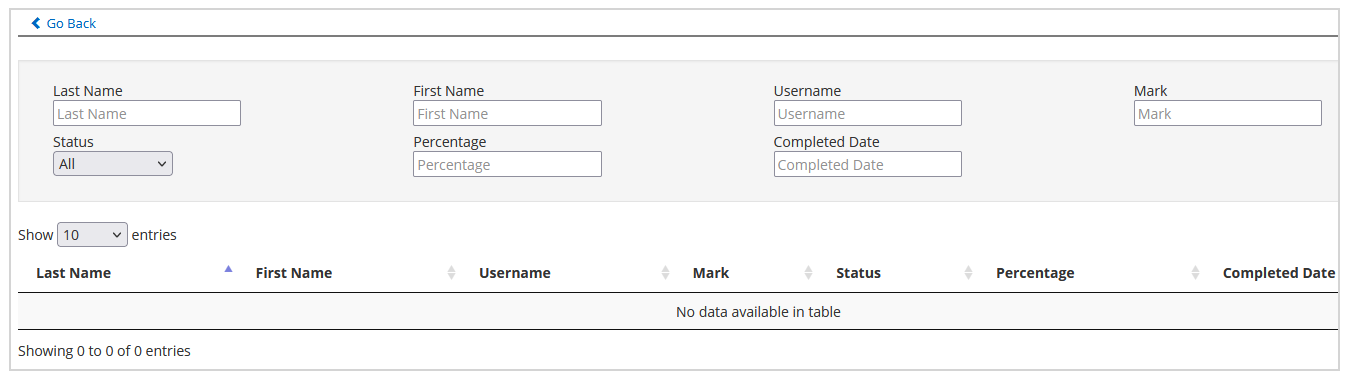The height and width of the screenshot is (380, 1350).
Task: Sort table by Completed Date header
Action: [1278, 273]
